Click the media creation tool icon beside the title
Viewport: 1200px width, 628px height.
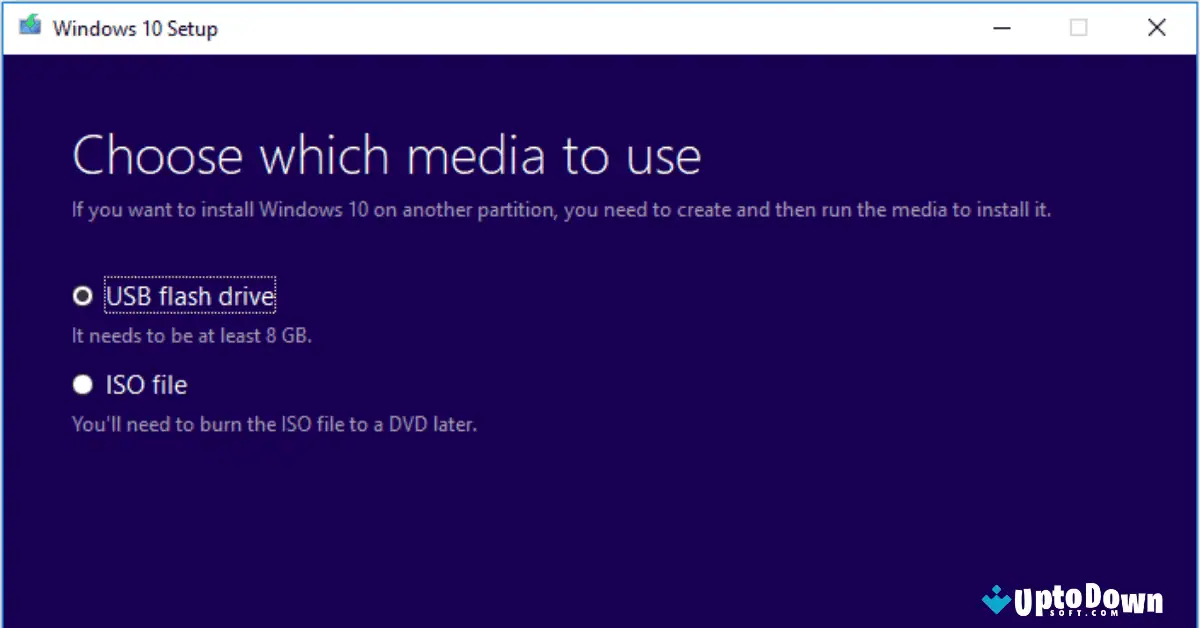(x=29, y=27)
